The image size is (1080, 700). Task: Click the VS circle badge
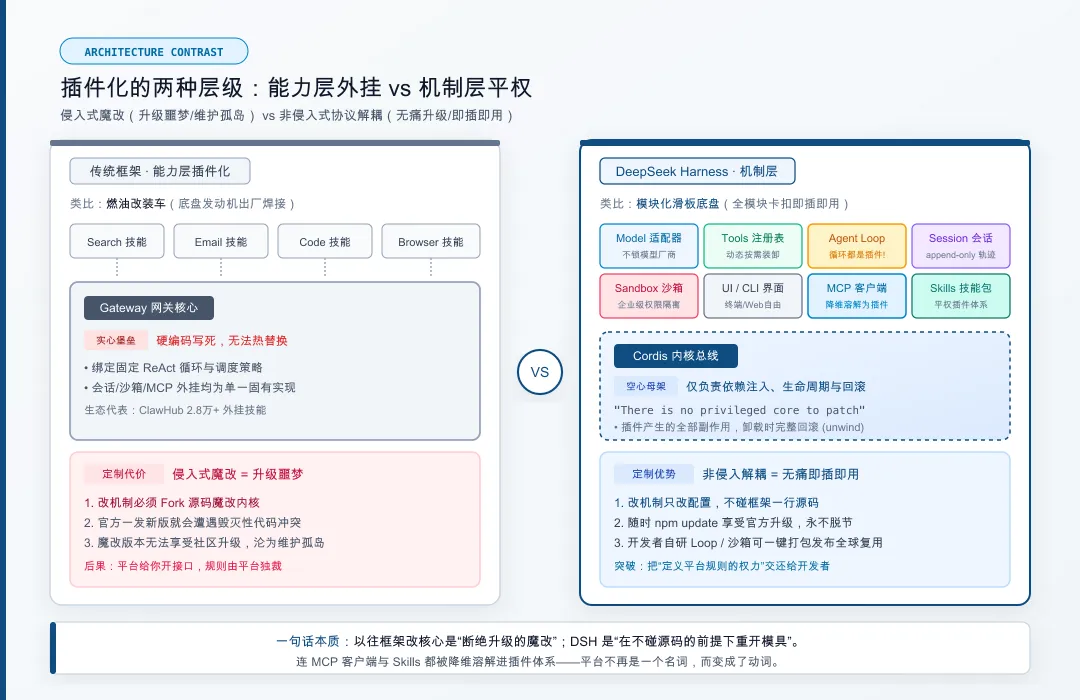tap(540, 372)
